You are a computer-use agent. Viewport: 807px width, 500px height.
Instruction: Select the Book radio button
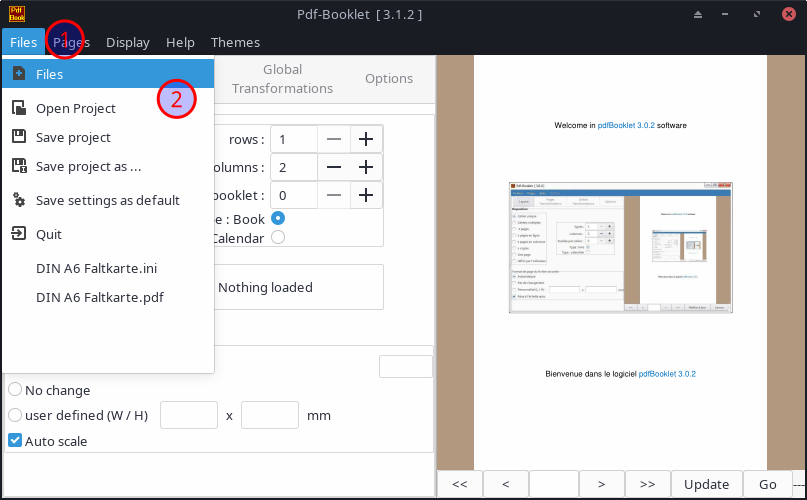point(278,218)
